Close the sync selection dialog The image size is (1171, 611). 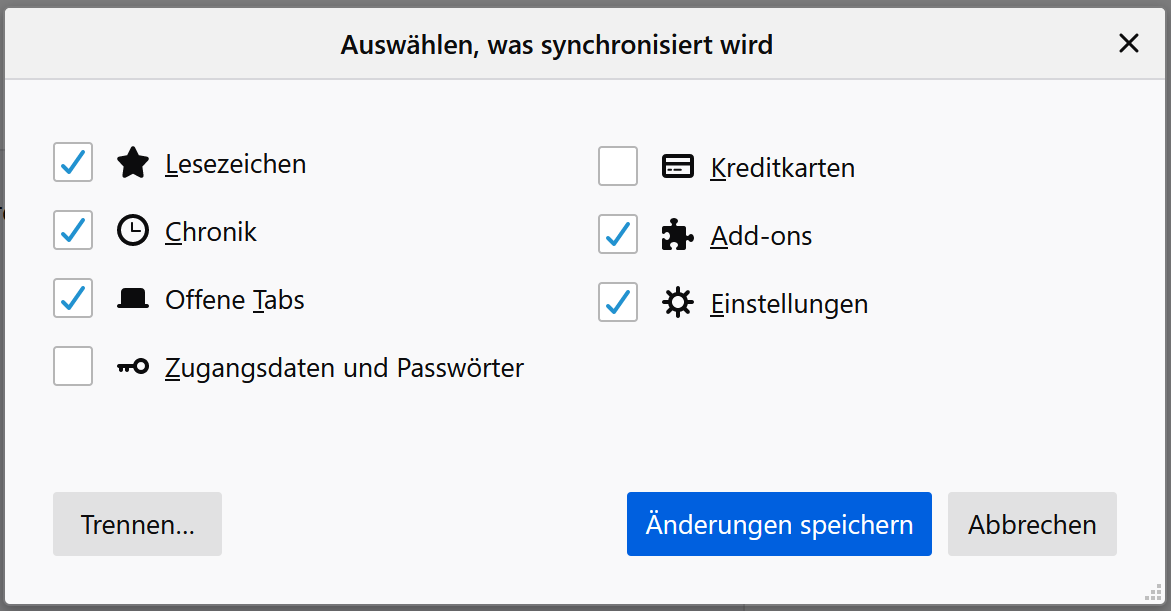[x=1129, y=44]
